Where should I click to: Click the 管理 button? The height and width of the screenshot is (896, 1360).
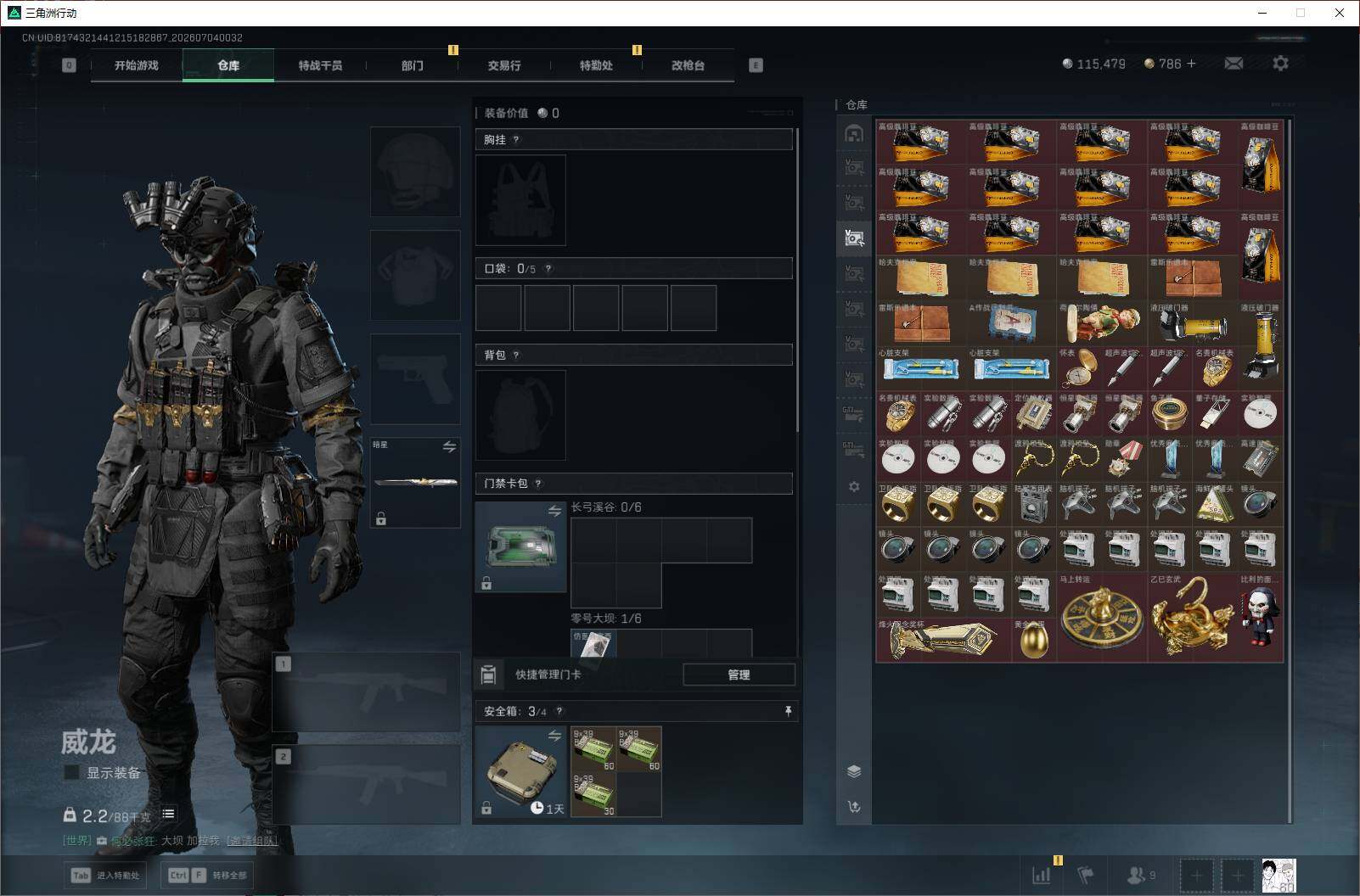point(739,675)
